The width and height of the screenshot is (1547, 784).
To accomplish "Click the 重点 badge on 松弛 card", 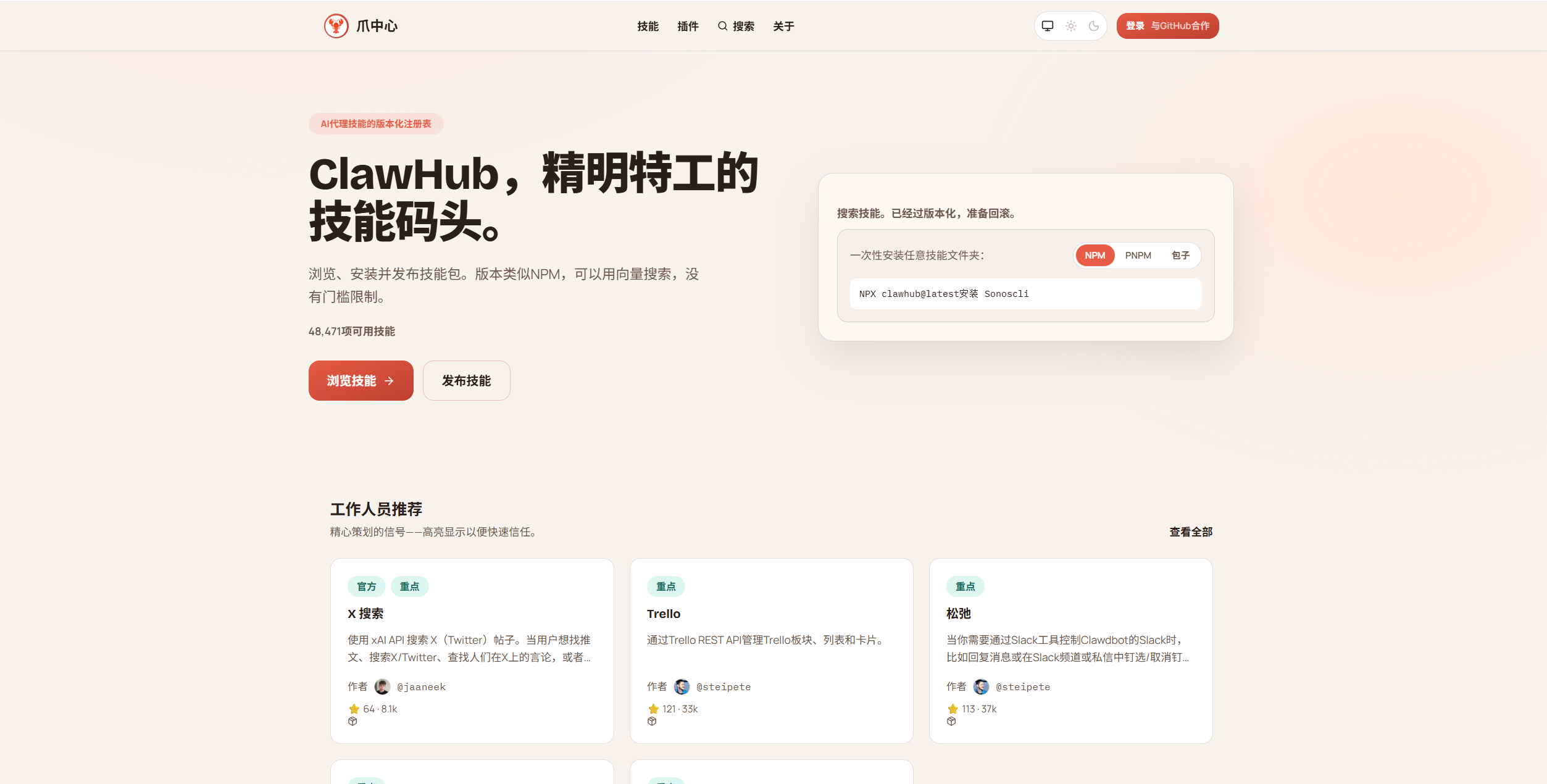I will coord(965,586).
